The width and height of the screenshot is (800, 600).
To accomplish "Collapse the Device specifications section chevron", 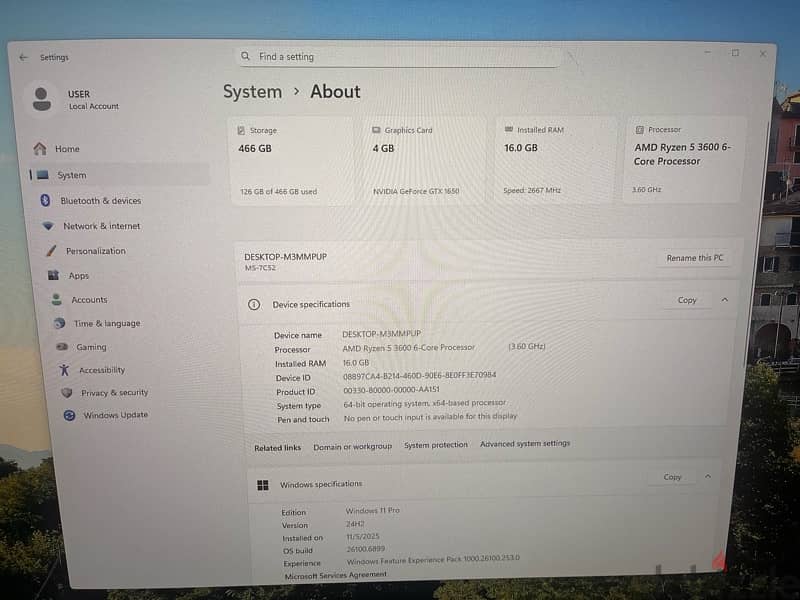I will (x=724, y=300).
